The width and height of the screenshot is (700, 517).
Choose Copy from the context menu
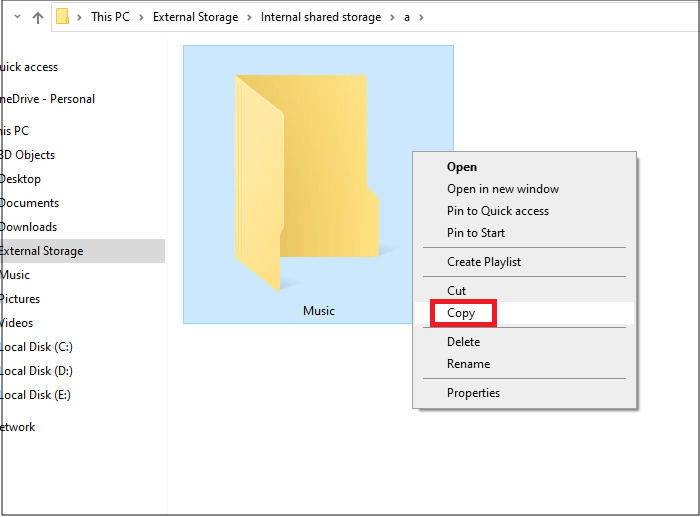pyautogui.click(x=461, y=313)
